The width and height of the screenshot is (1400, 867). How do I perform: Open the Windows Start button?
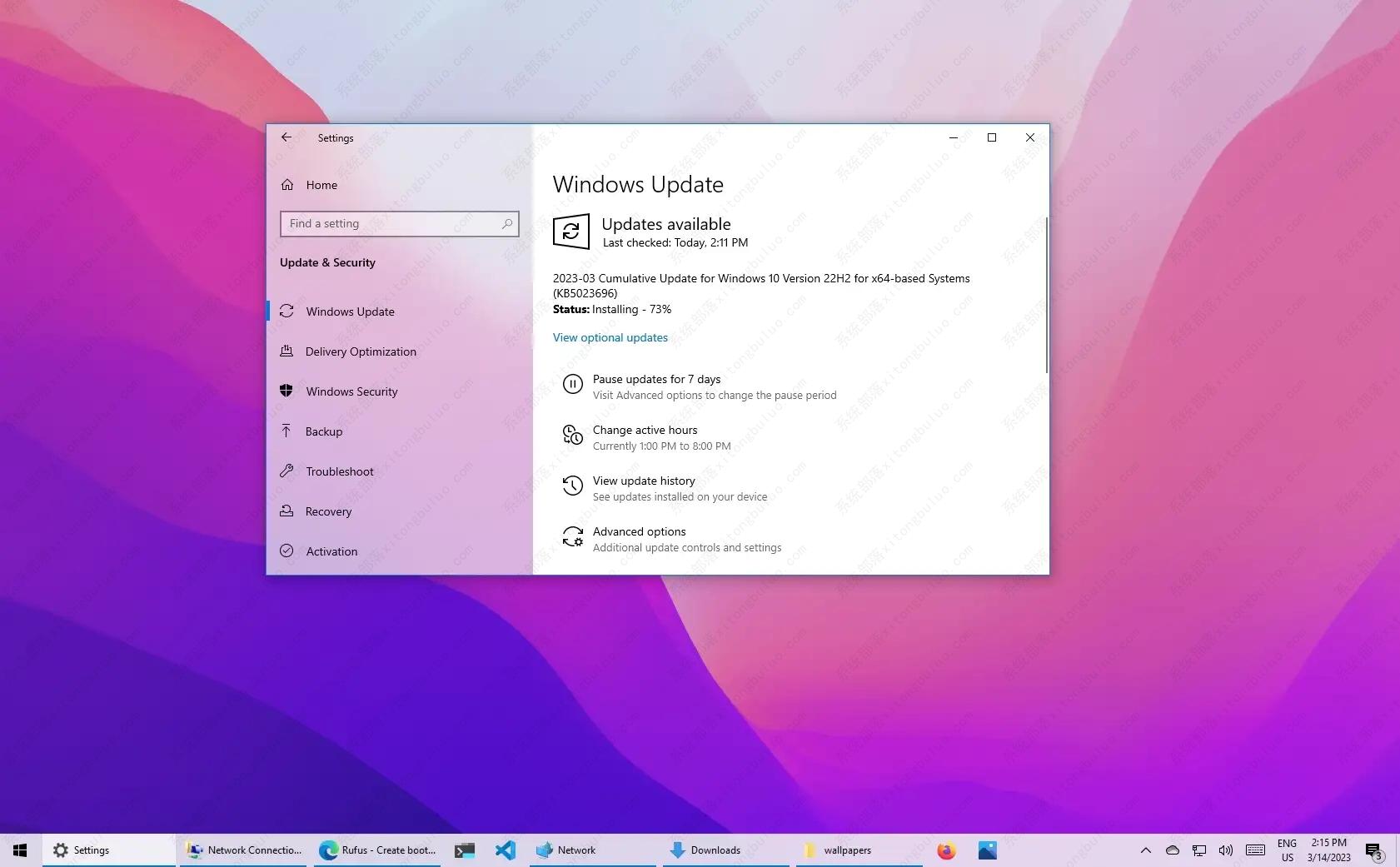point(18,850)
